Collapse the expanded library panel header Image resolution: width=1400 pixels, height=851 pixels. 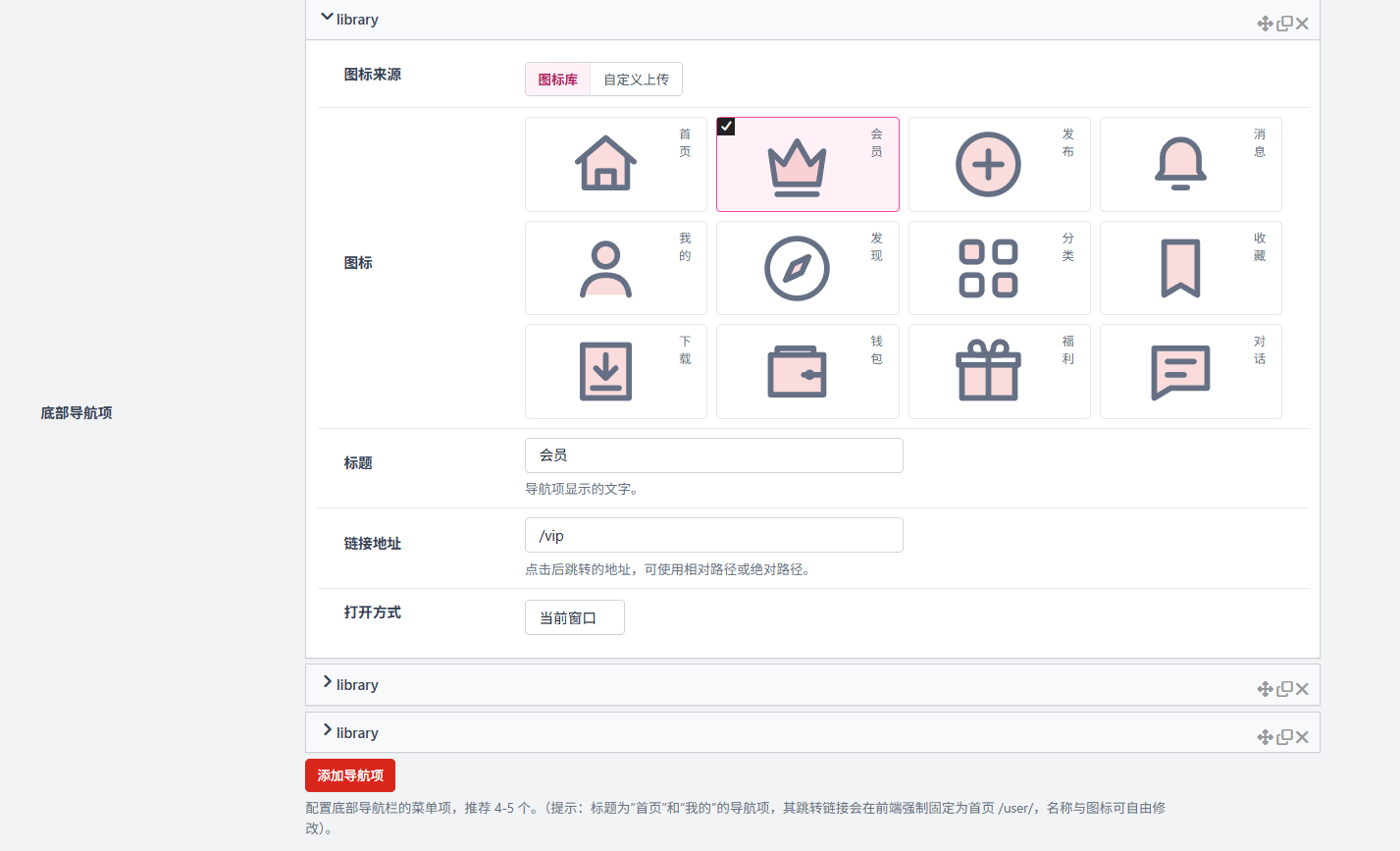(812, 20)
